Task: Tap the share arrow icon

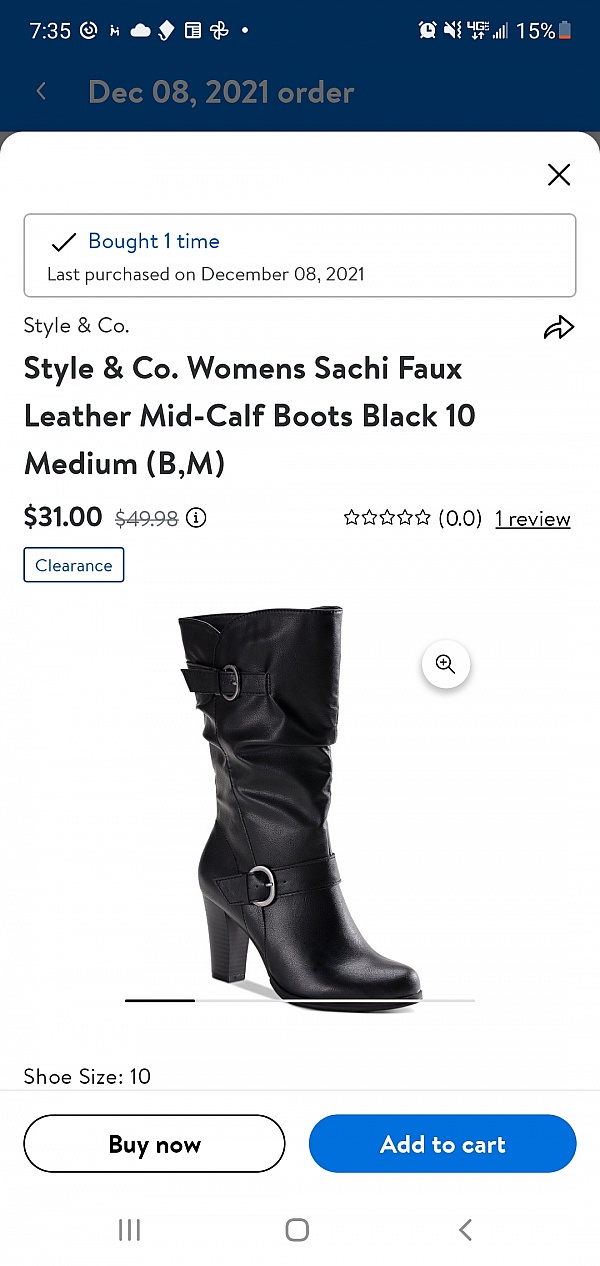Action: [559, 328]
